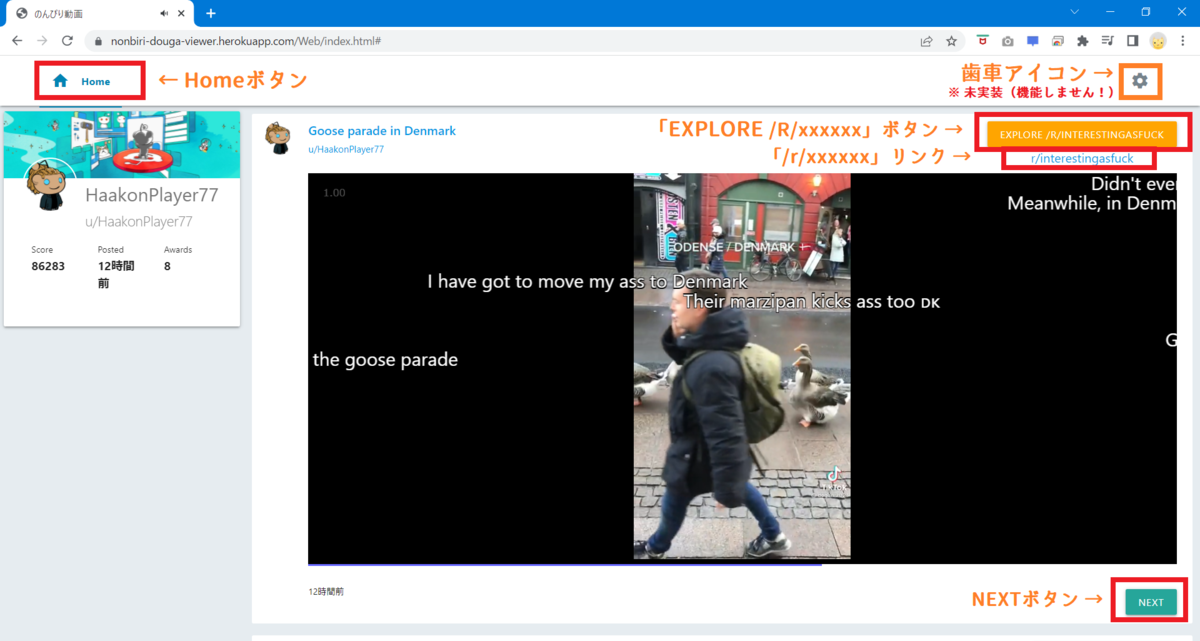1200x641 pixels.
Task: Click the Chrome windows extension icon
Action: point(1058,41)
